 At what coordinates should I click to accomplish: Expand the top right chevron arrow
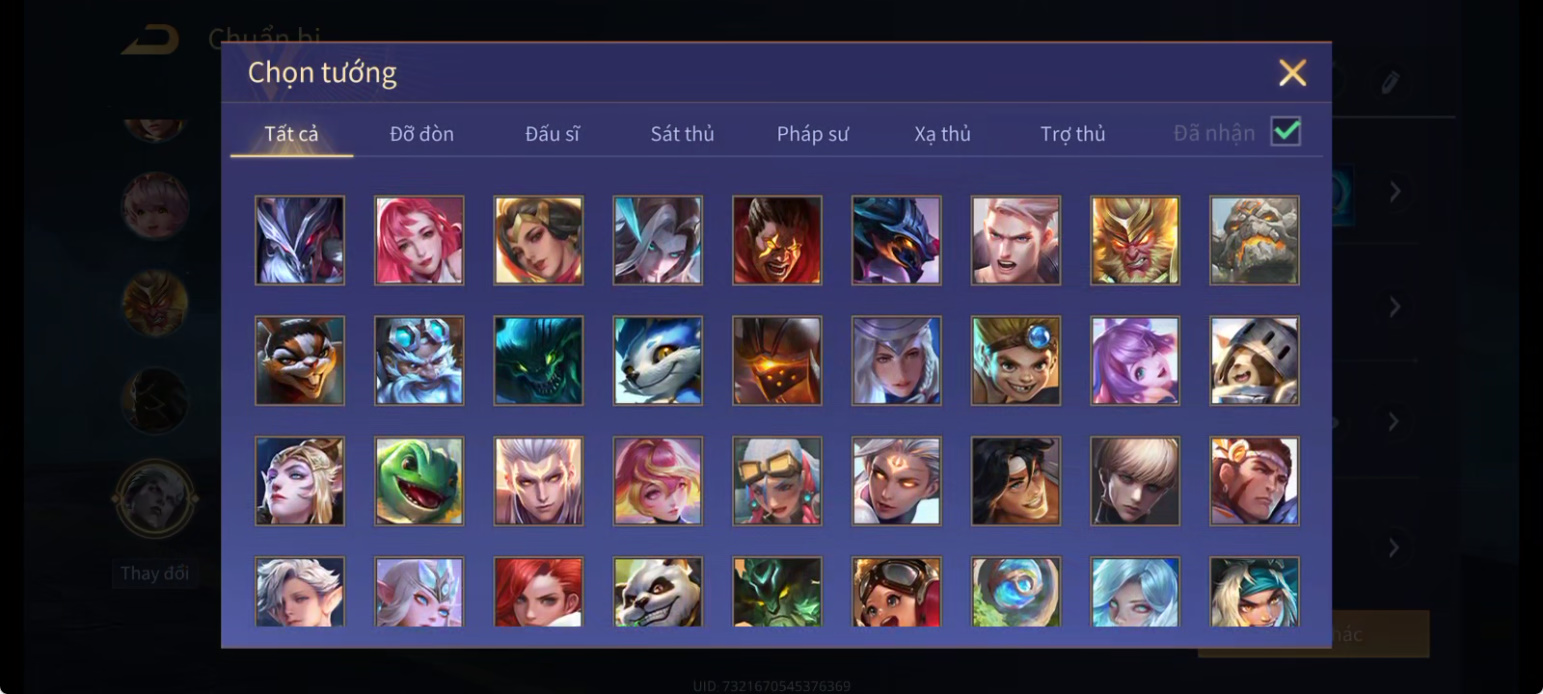click(1395, 191)
